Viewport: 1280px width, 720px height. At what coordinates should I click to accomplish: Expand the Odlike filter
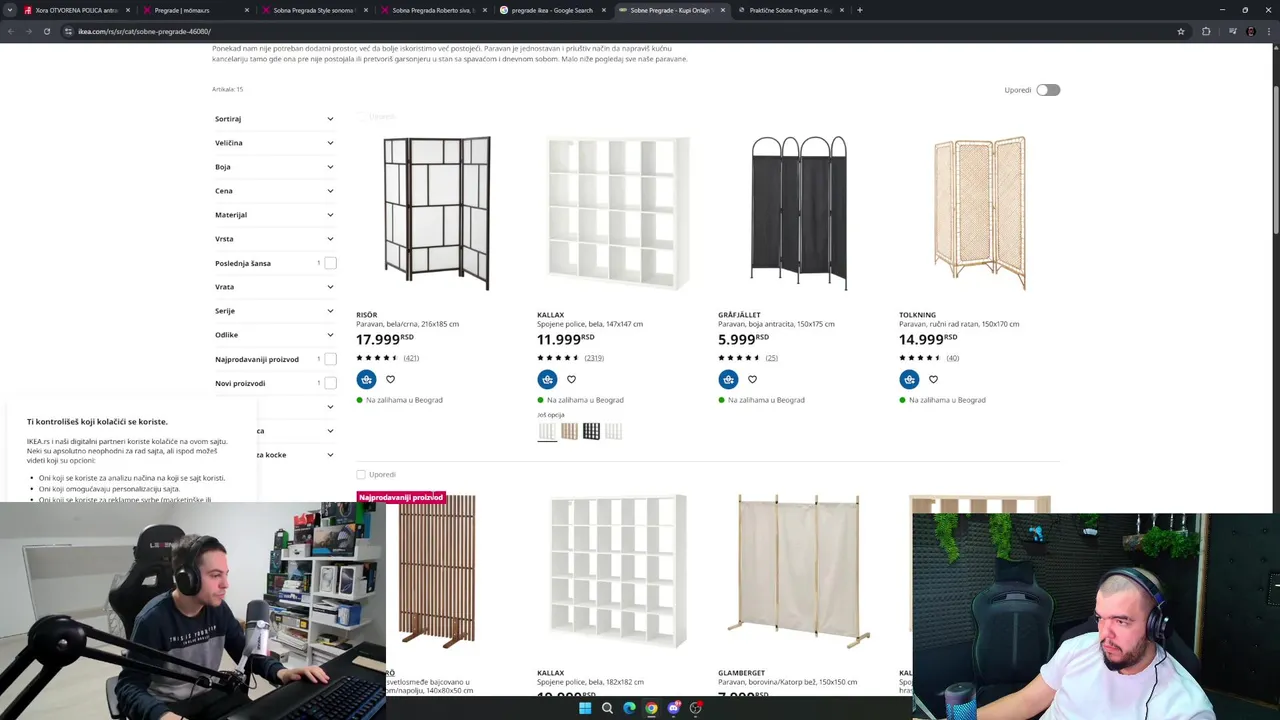click(x=274, y=335)
